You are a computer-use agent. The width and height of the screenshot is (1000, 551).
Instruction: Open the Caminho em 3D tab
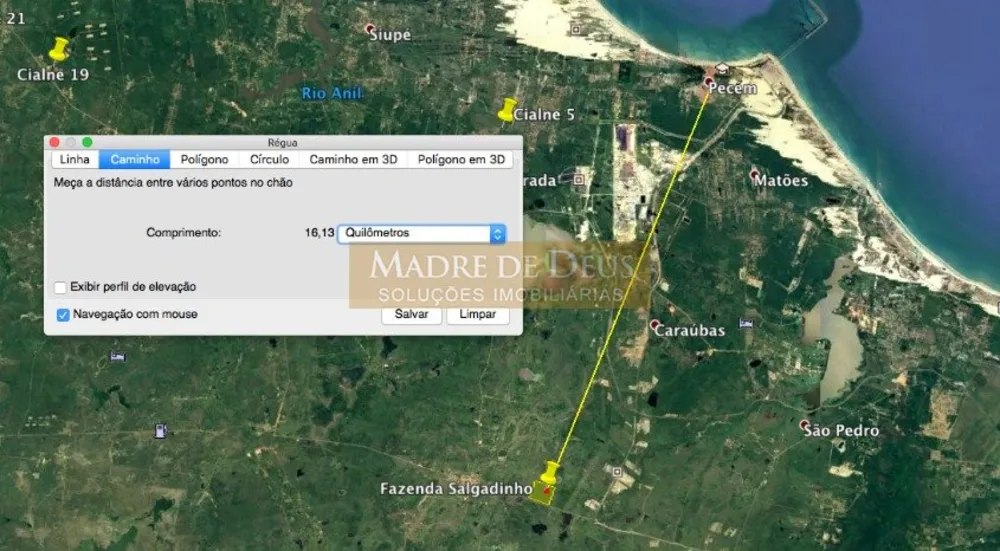click(353, 159)
